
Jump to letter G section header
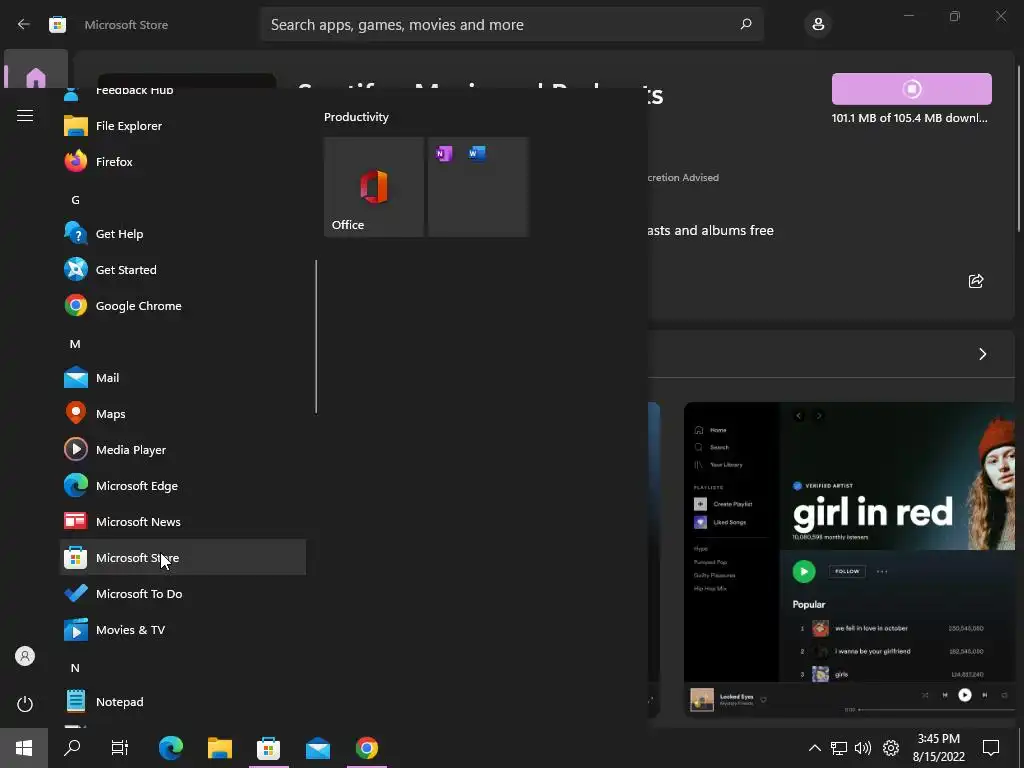pyautogui.click(x=75, y=200)
